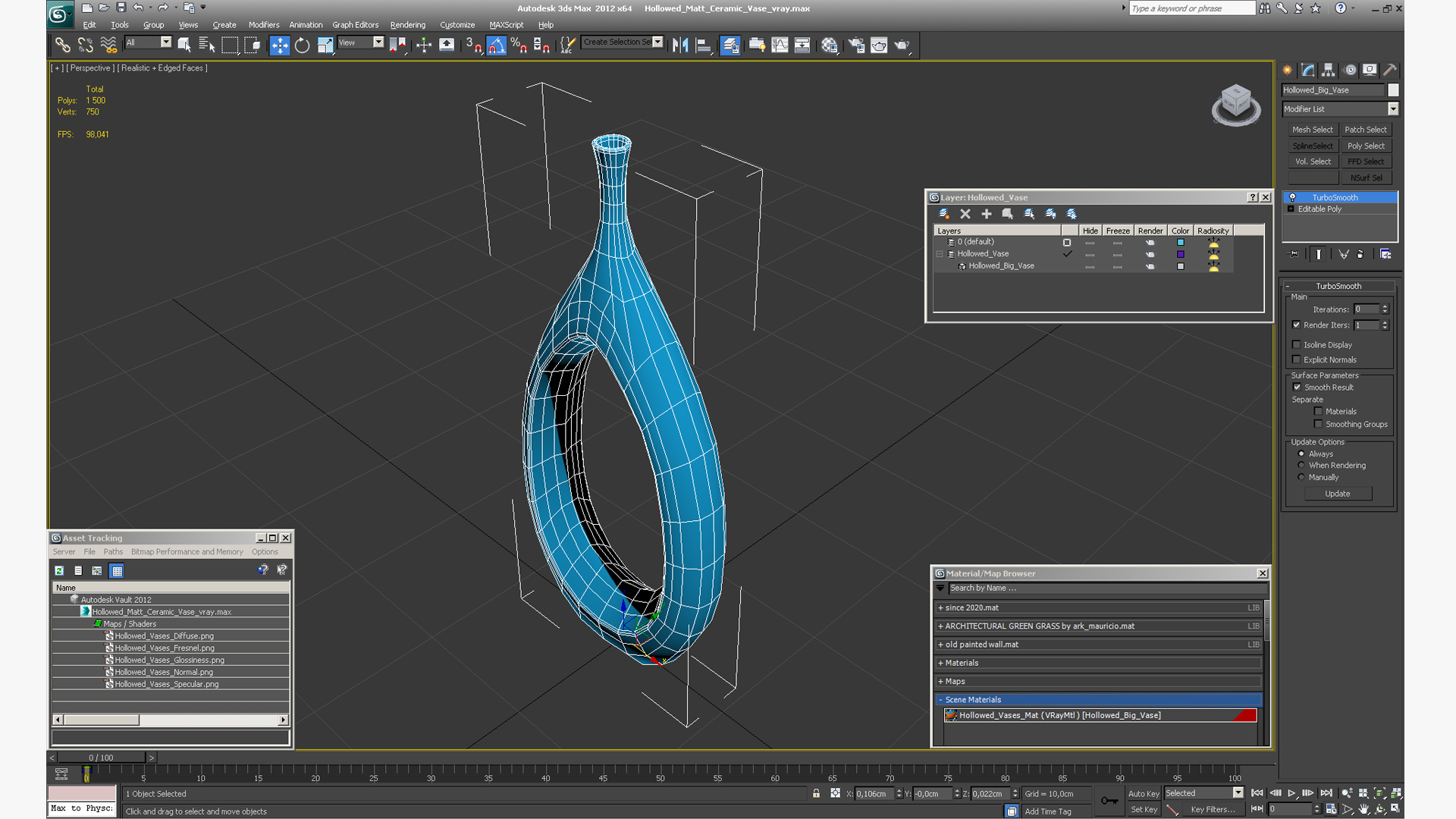Activate the Select Object tool
Viewport: 1456px width, 819px height.
pyautogui.click(x=184, y=45)
